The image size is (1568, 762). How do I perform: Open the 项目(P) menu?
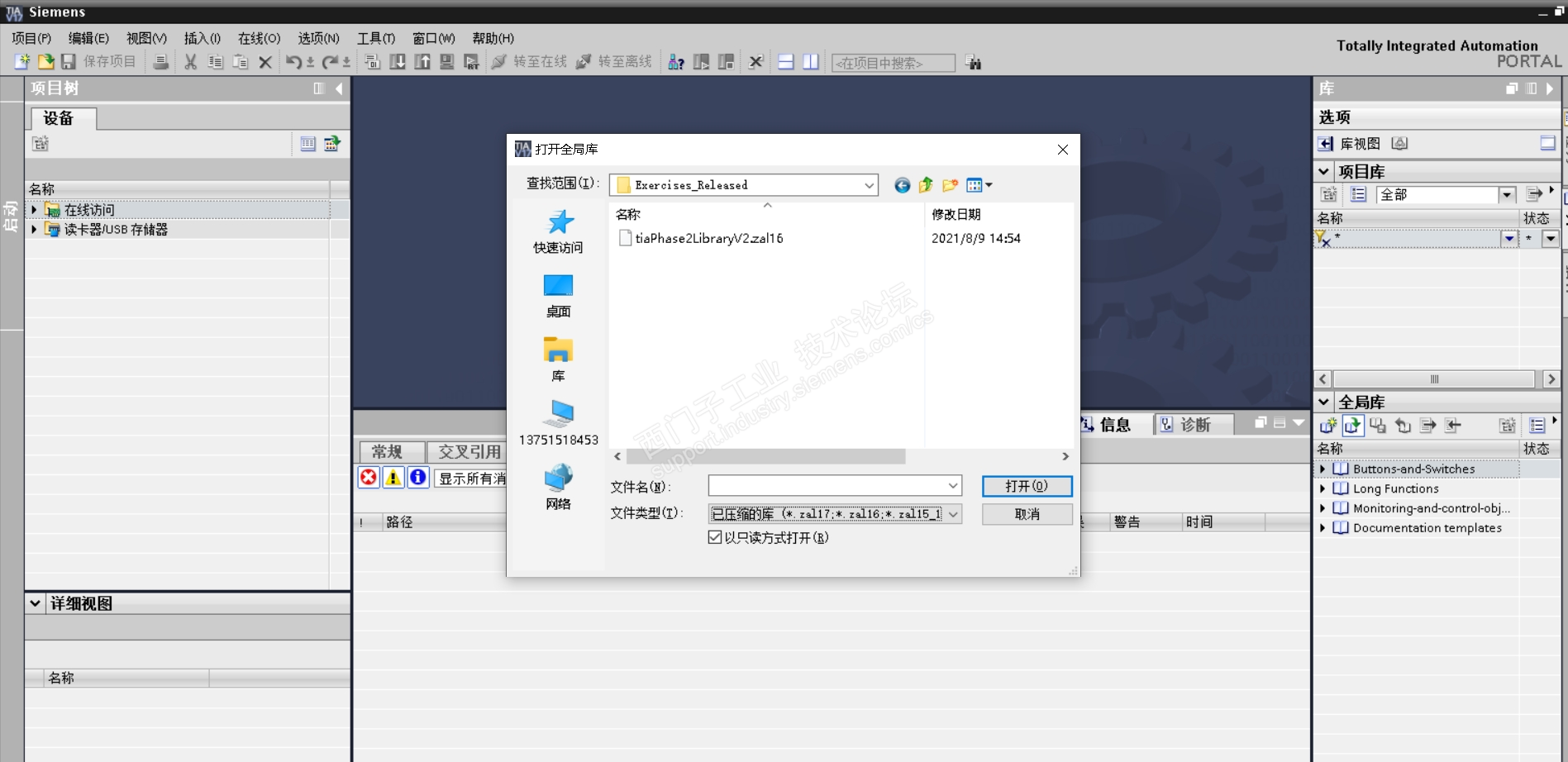pos(31,38)
